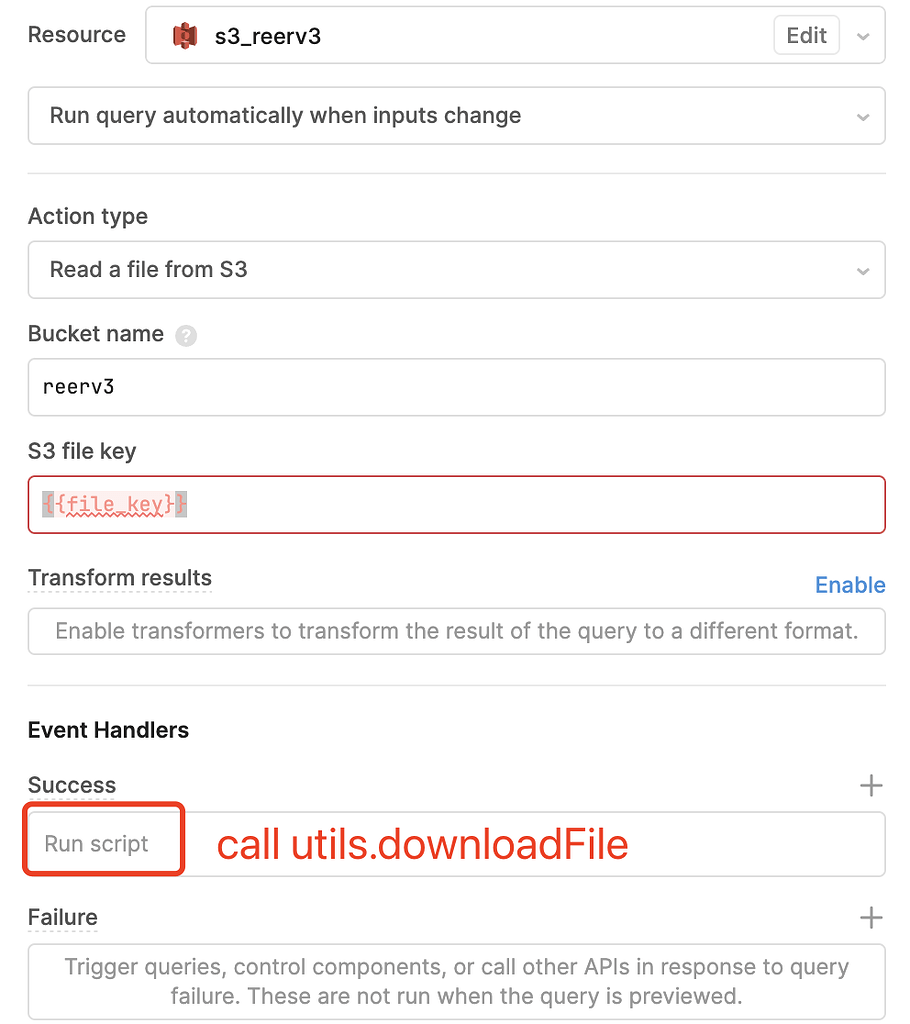
Task: Click the Failure section header
Action: (62, 917)
